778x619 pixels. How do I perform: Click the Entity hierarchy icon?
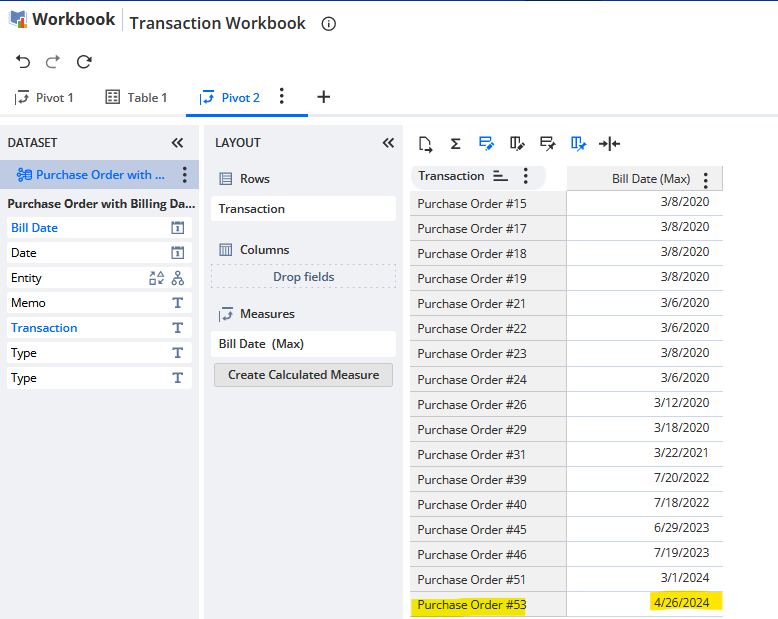[x=178, y=278]
